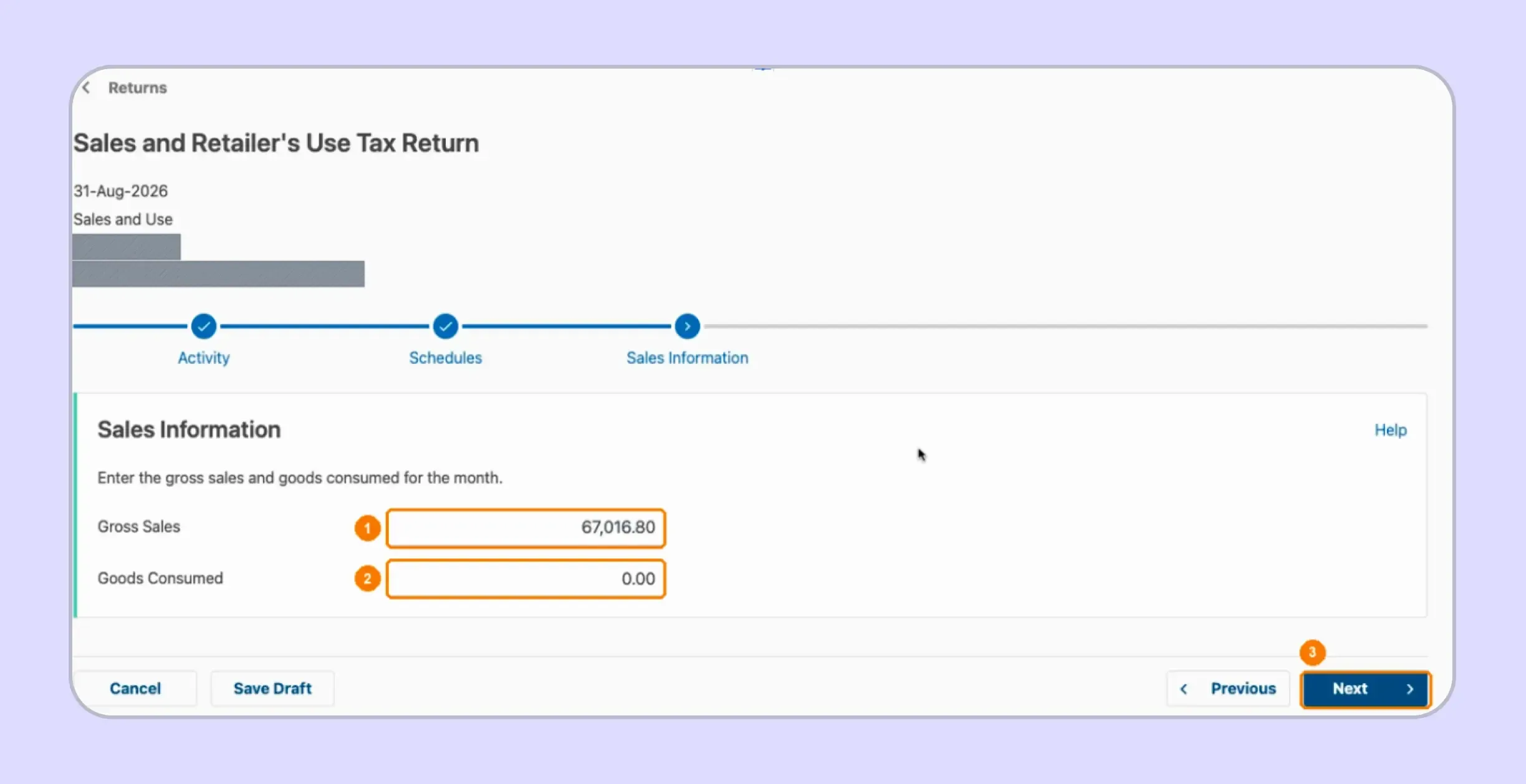1526x784 pixels.
Task: Click the Save Draft button
Action: (x=272, y=689)
